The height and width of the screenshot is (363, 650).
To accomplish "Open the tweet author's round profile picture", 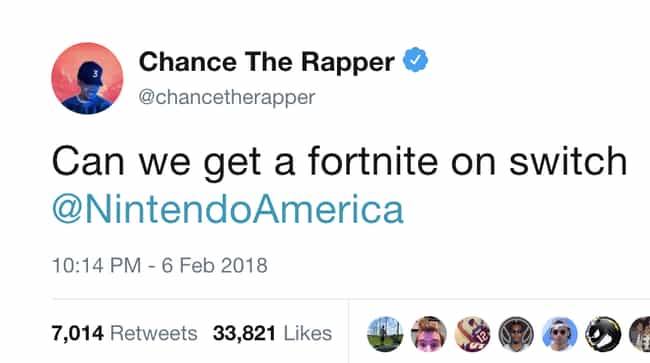I will click(x=87, y=78).
